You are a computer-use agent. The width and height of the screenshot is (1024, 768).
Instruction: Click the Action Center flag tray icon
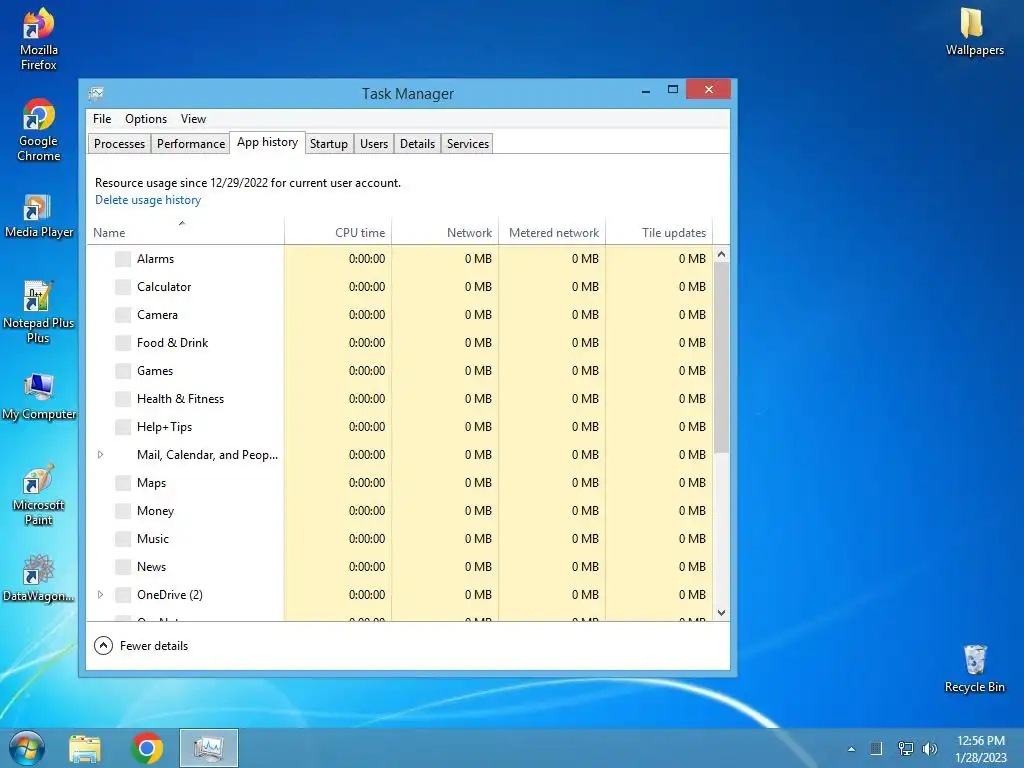tap(876, 748)
